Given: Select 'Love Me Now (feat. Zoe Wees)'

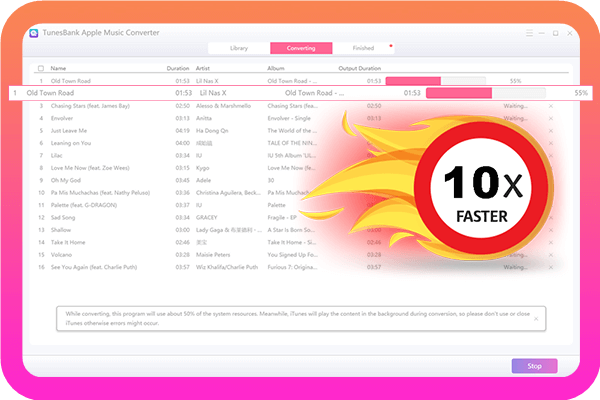Looking at the screenshot, I should tap(90, 168).
